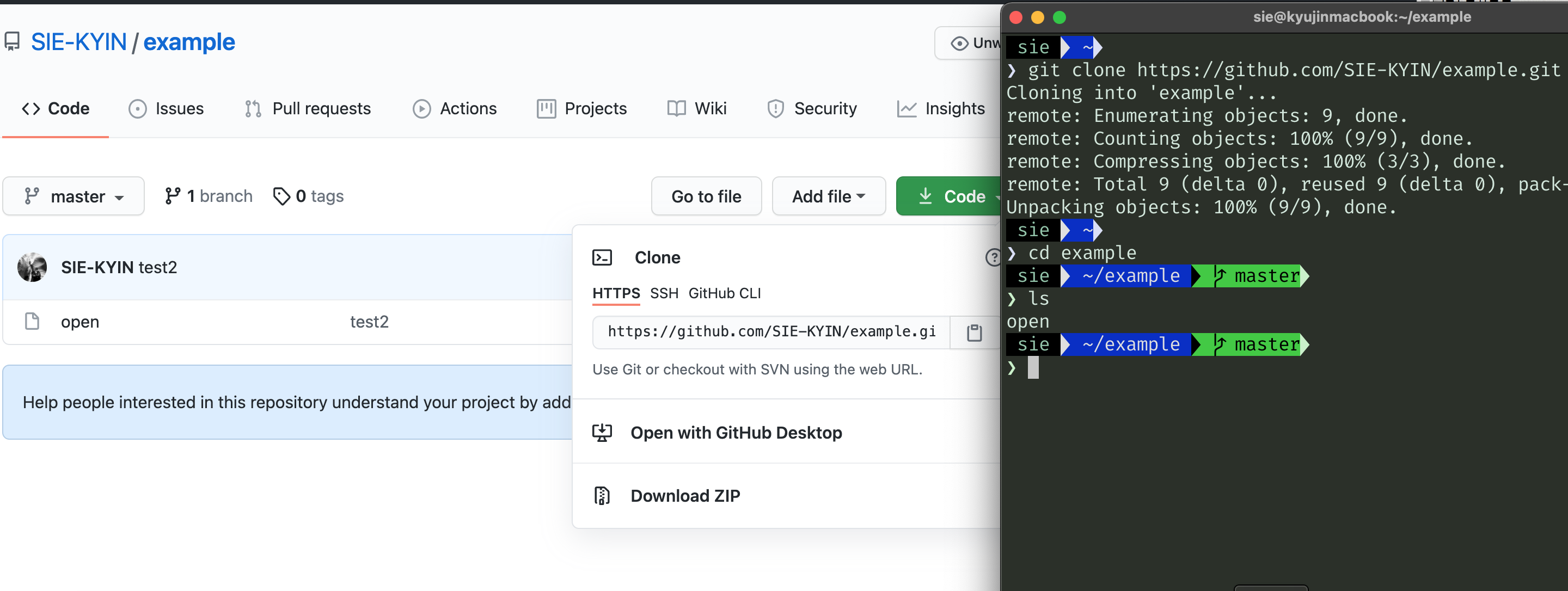Click the ZIP file icon
This screenshot has height=591, width=1568.
[x=602, y=496]
